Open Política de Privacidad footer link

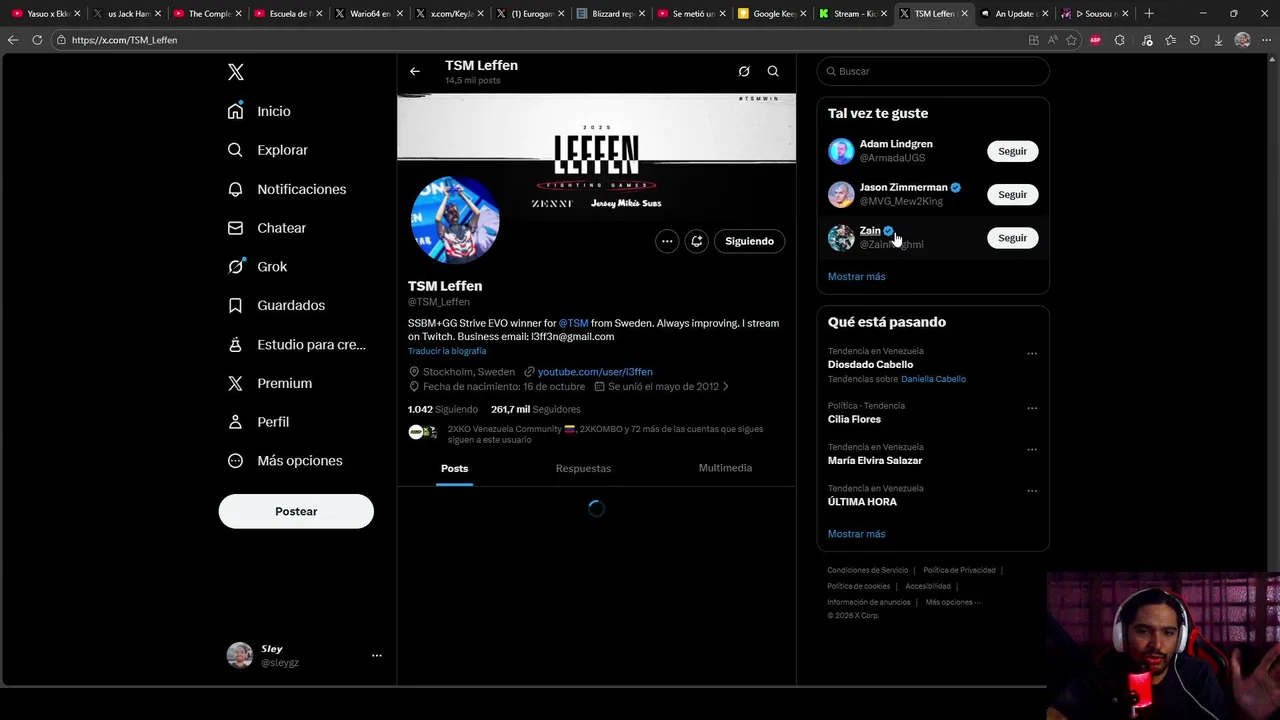(x=959, y=570)
